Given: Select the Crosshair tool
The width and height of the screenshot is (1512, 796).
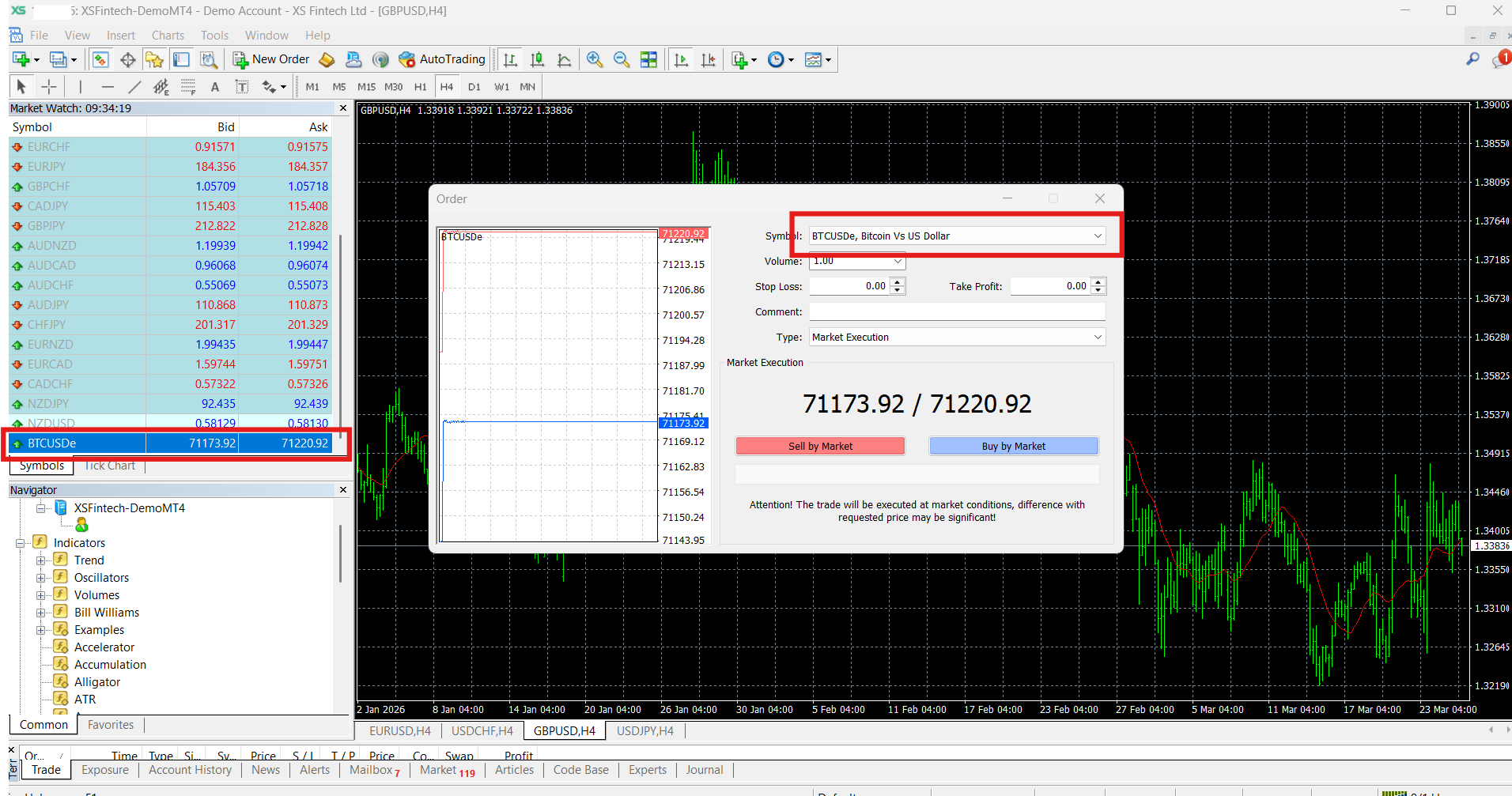Looking at the screenshot, I should (49, 87).
